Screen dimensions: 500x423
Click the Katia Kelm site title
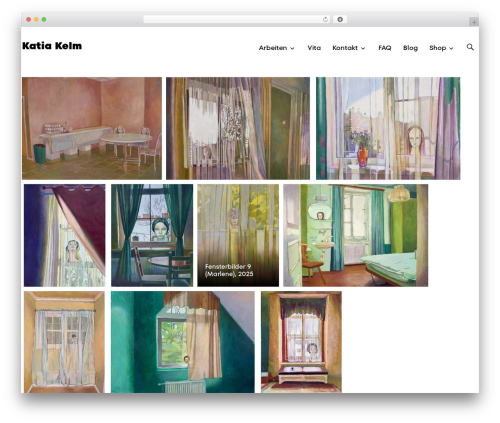click(x=52, y=46)
